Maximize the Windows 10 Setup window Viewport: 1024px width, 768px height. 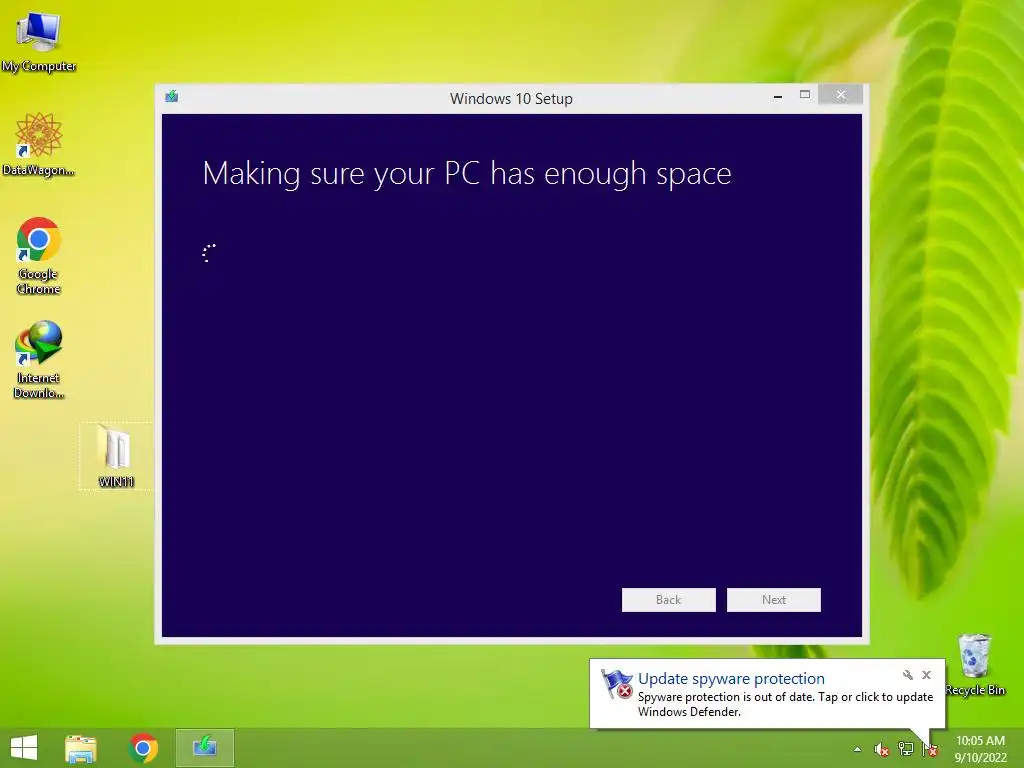(805, 95)
